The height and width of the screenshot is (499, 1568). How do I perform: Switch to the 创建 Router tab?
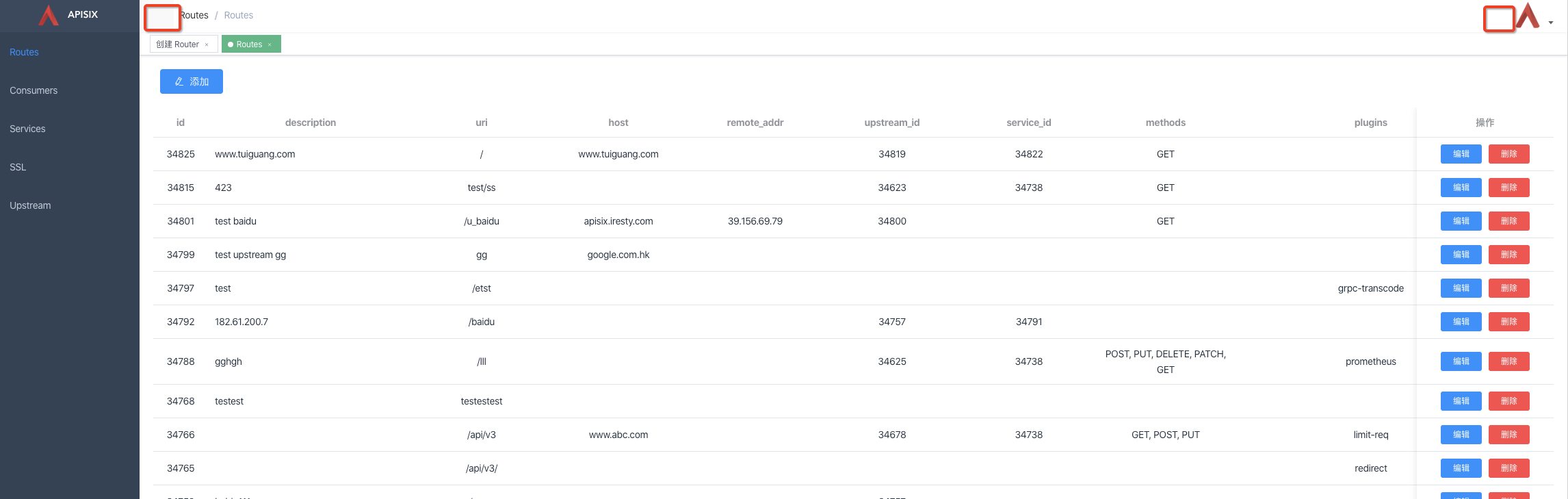183,44
